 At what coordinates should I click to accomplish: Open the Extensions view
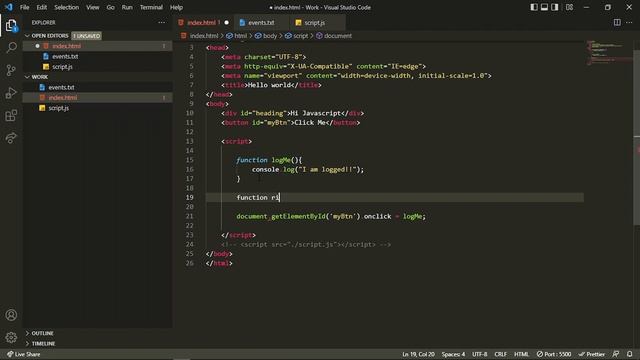point(11,116)
